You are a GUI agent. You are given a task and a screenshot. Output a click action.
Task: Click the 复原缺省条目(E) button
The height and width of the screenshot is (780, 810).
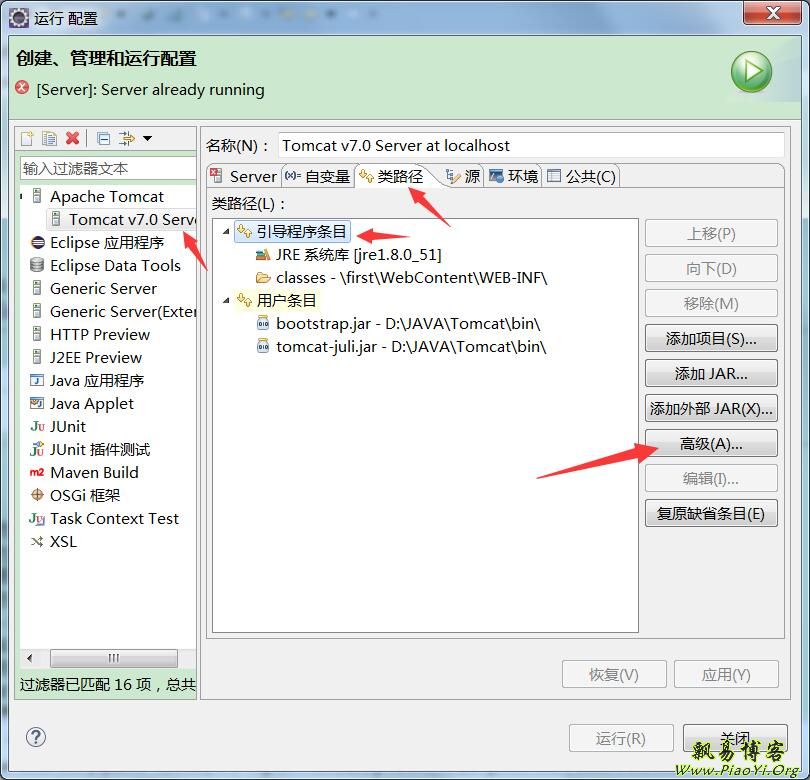click(711, 513)
